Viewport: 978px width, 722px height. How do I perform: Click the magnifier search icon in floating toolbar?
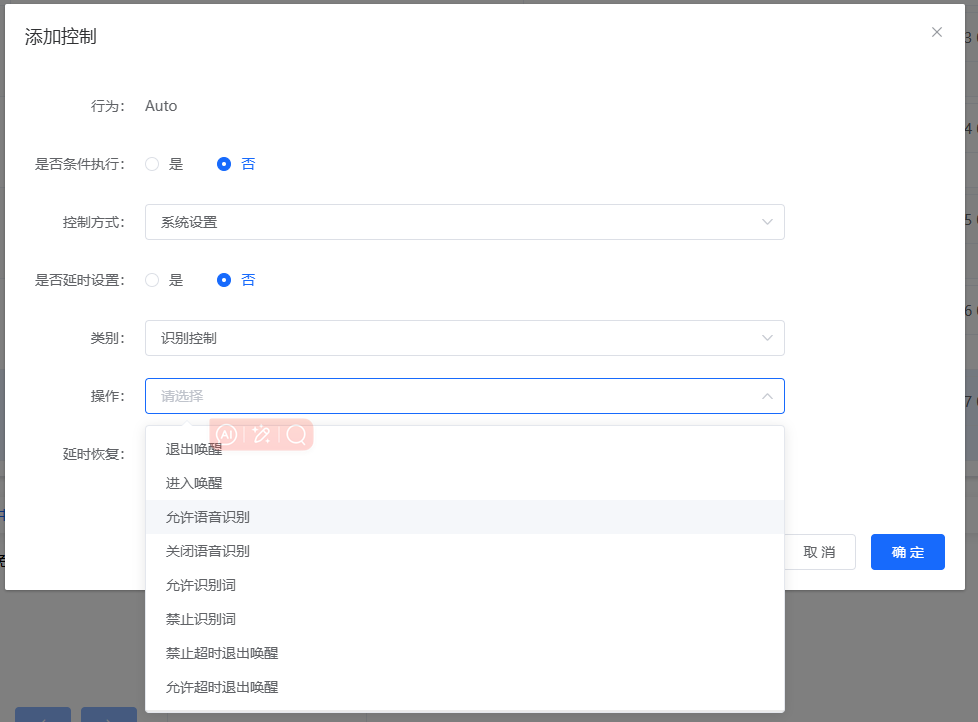297,435
